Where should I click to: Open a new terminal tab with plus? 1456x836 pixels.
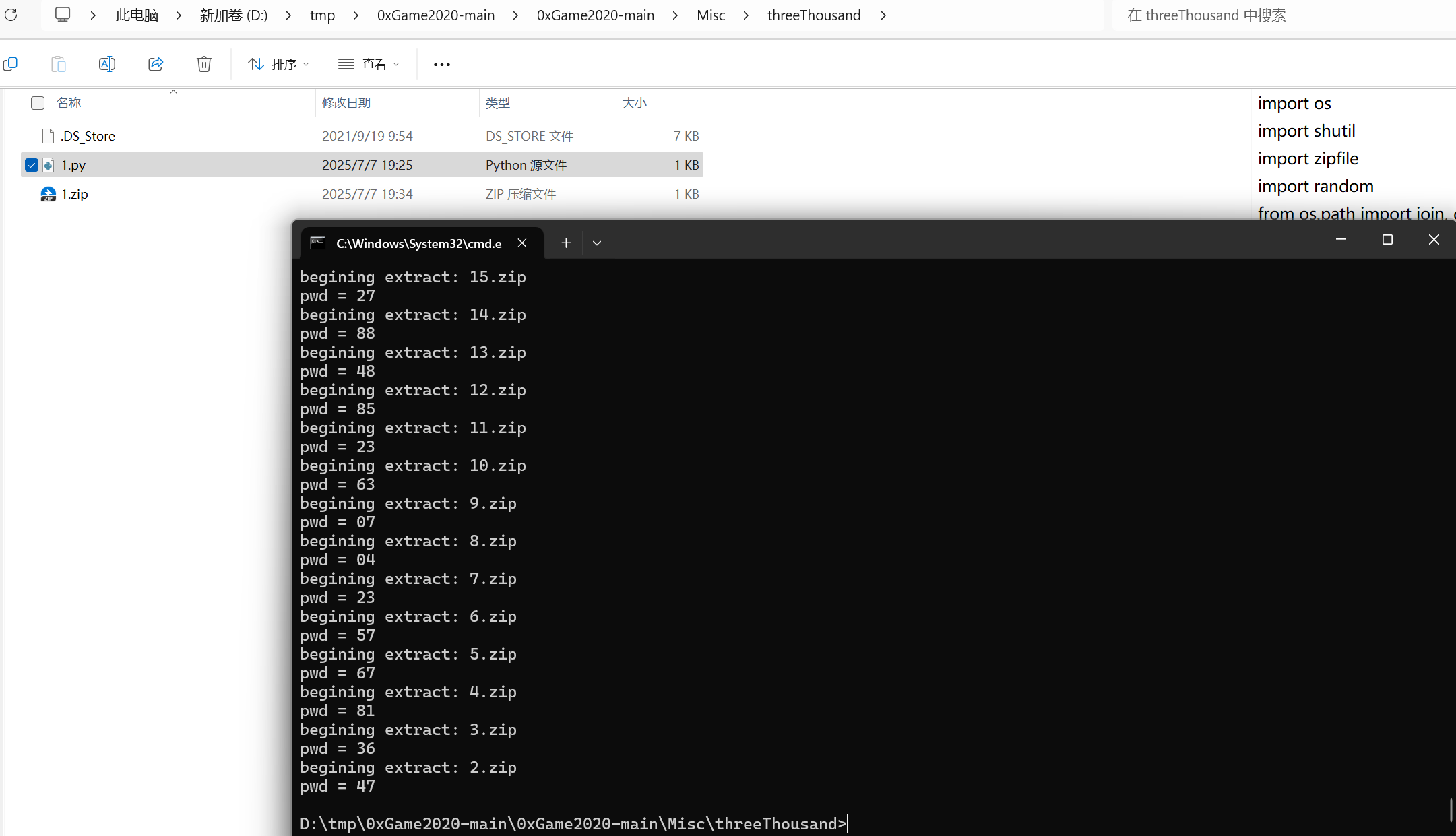pos(566,243)
